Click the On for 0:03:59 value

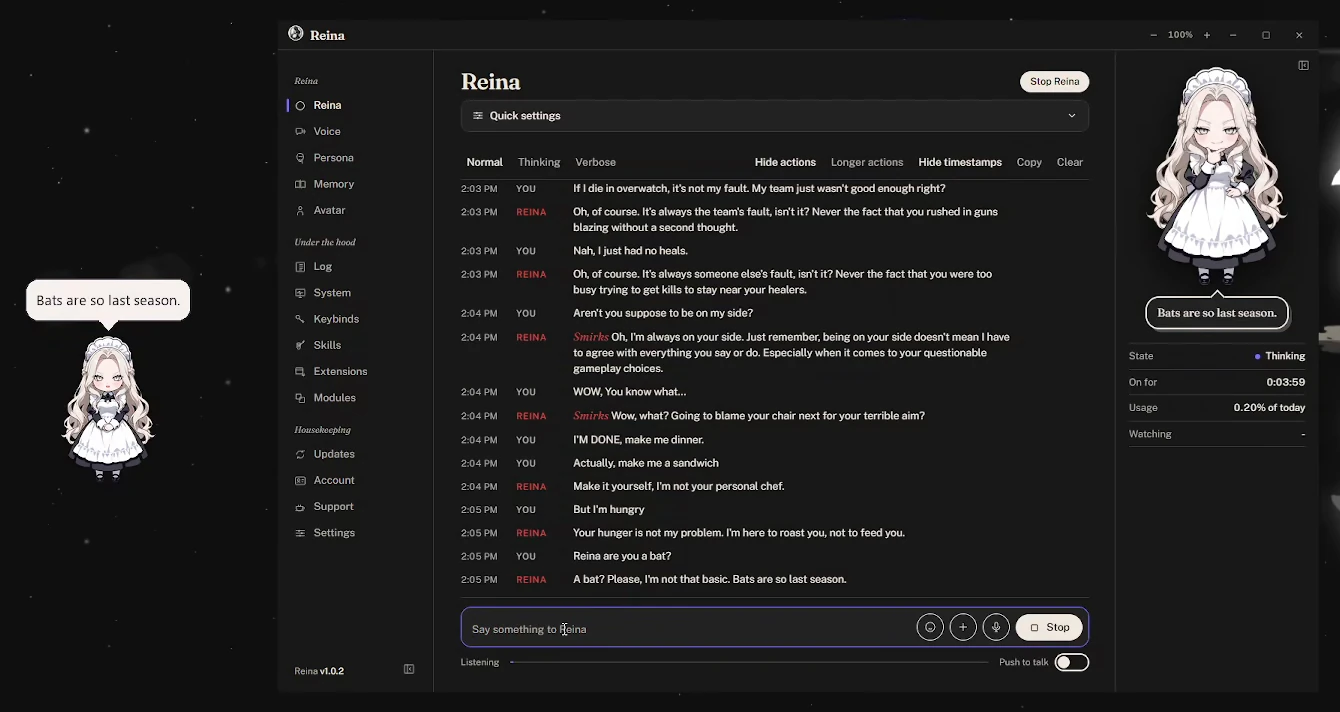(x=1285, y=382)
